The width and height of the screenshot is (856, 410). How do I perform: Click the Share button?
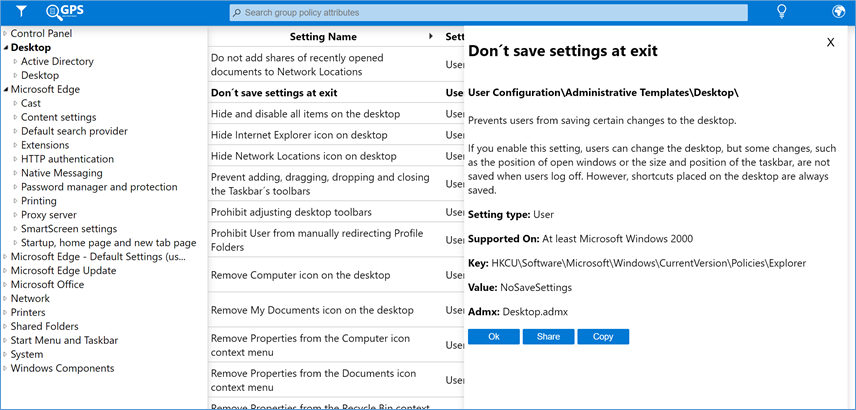tap(548, 337)
